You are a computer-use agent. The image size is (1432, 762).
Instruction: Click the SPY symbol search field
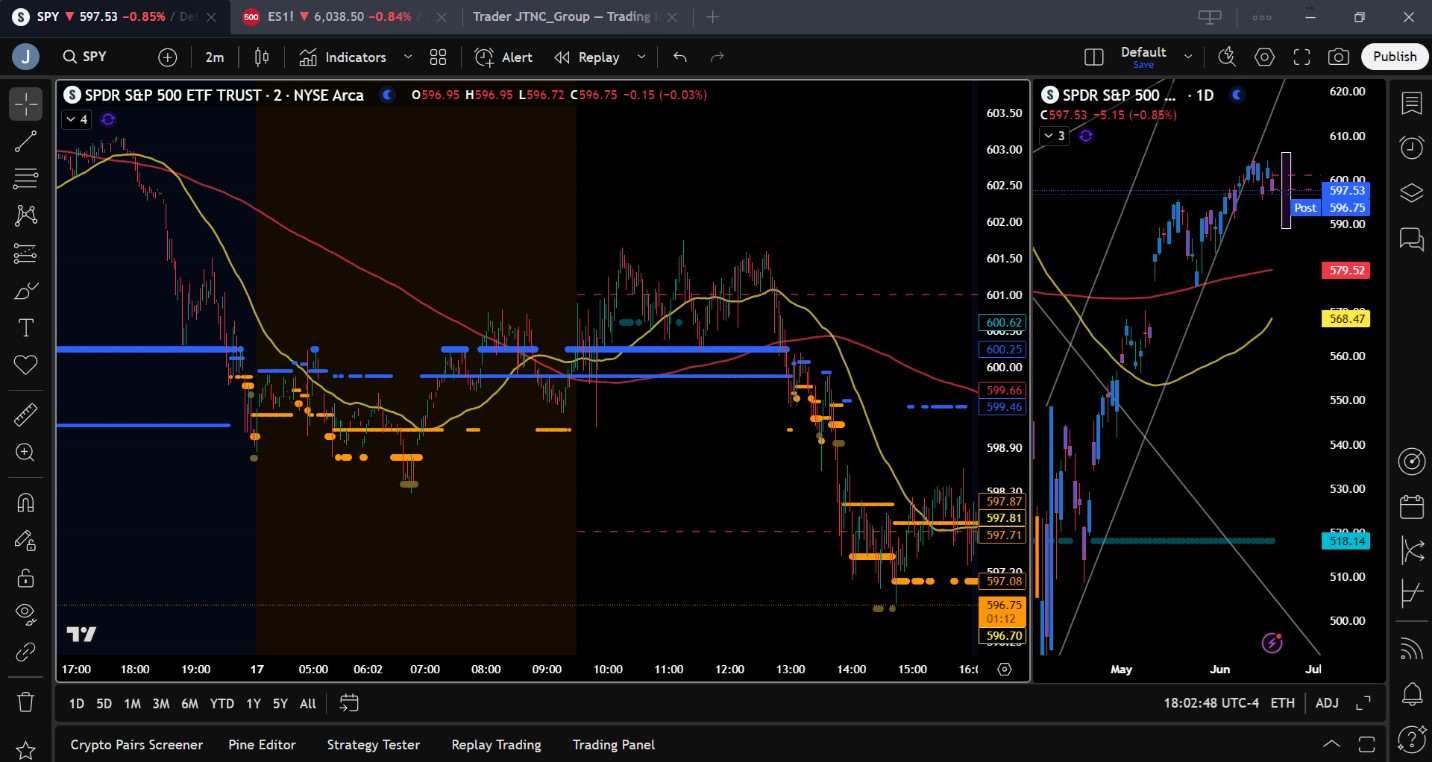[x=96, y=57]
